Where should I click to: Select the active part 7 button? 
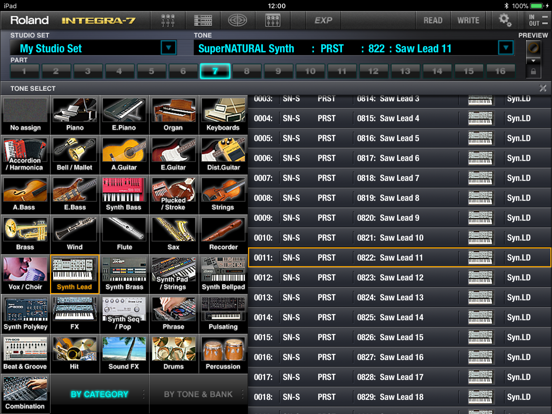pos(215,71)
